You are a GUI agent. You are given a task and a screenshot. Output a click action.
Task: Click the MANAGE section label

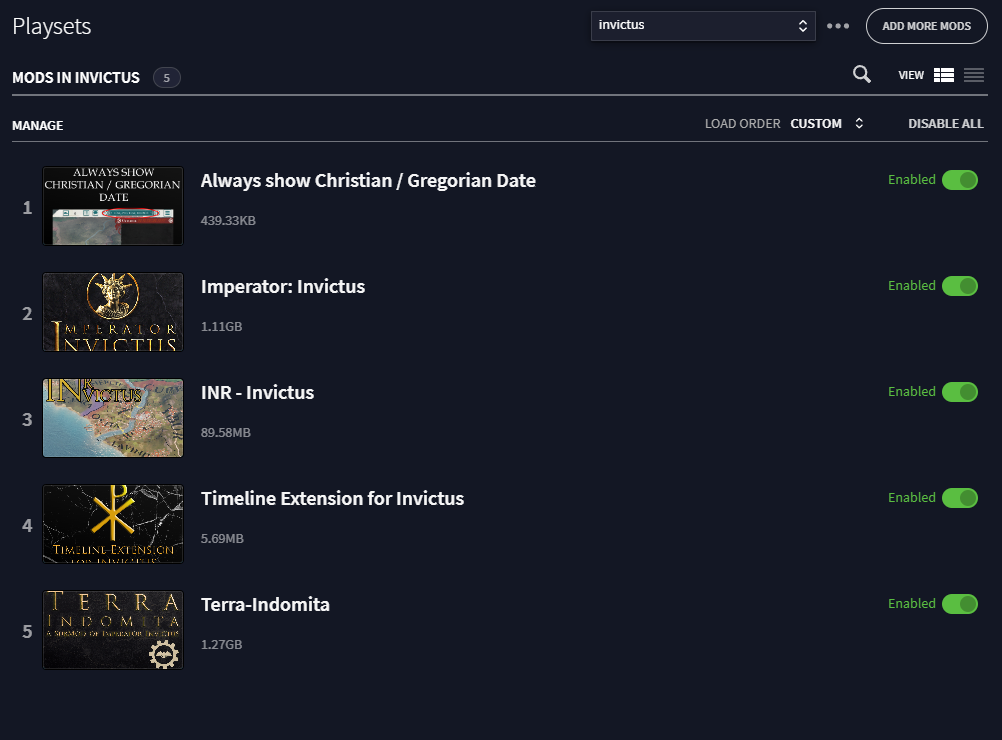[x=37, y=125]
